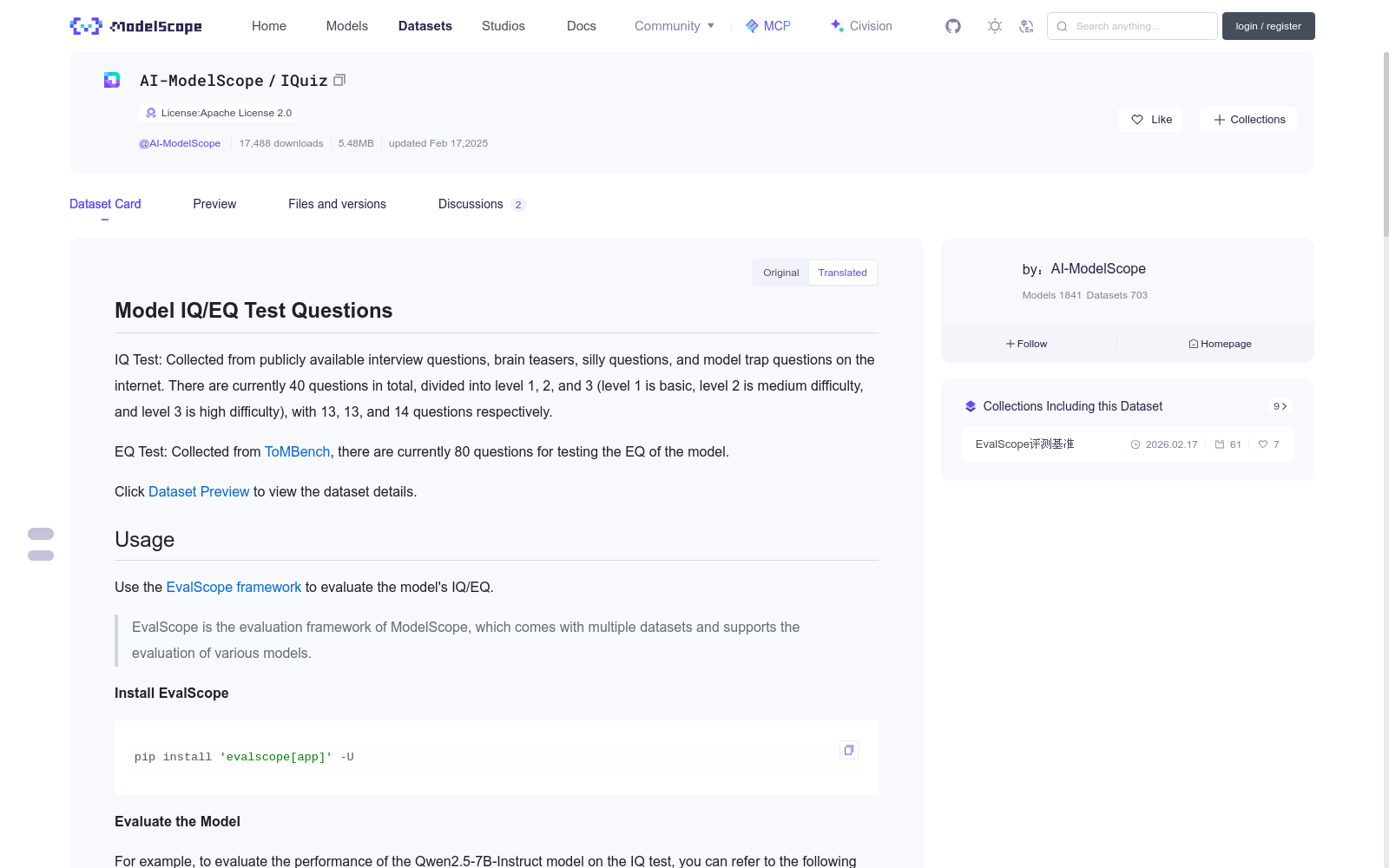1389x868 pixels.
Task: Click the dataset avatar icon
Action: pyautogui.click(x=112, y=80)
